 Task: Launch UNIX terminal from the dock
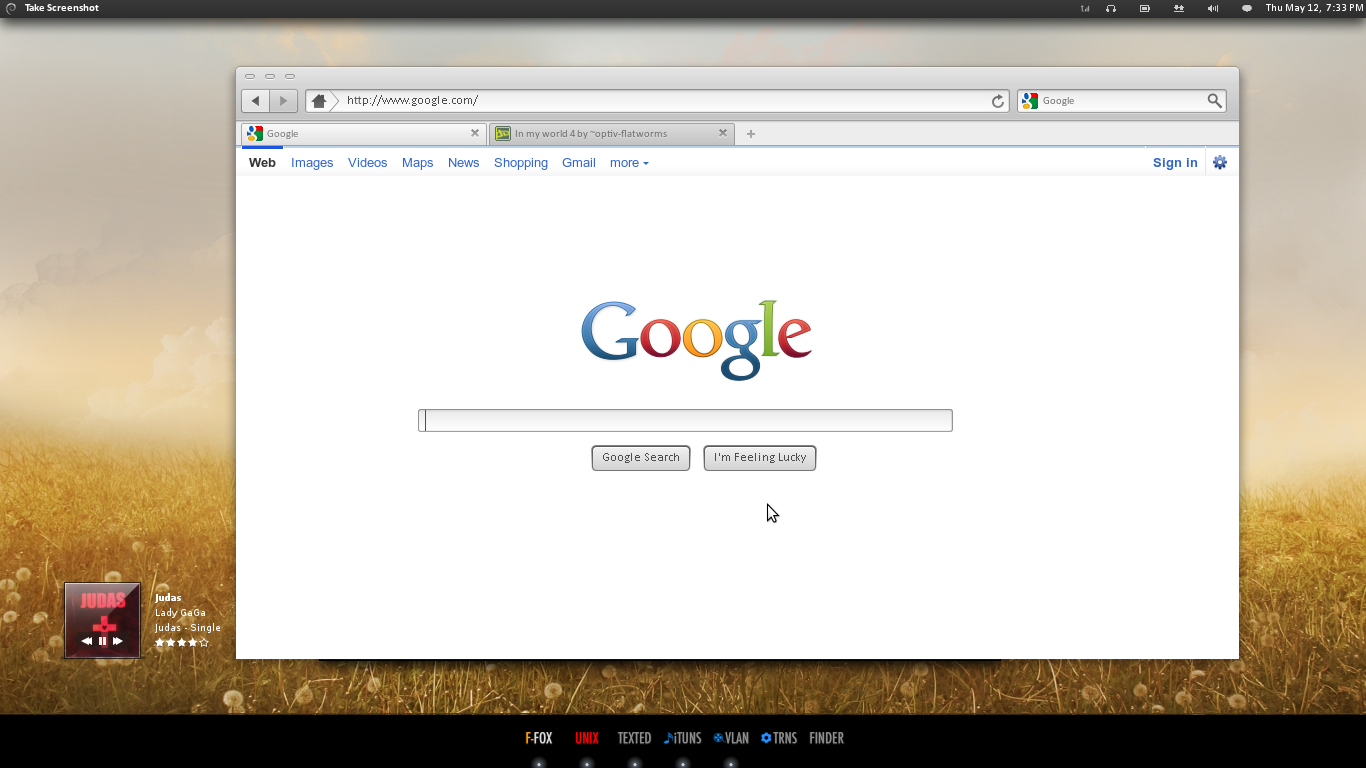[587, 738]
